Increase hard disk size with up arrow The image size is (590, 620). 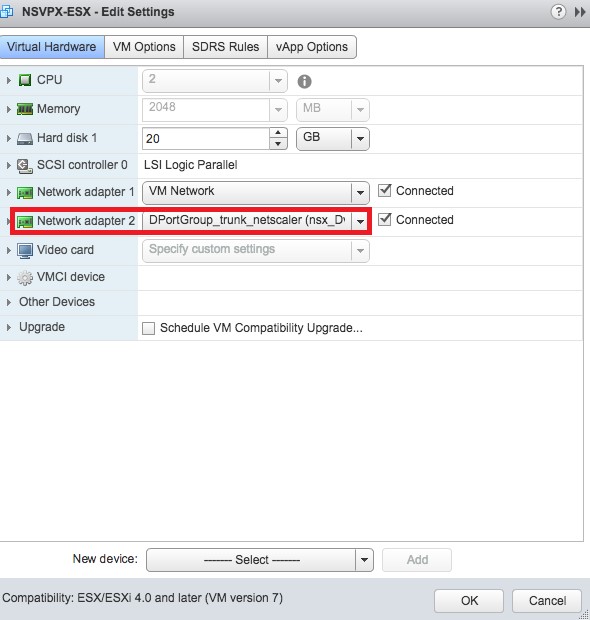(278, 133)
